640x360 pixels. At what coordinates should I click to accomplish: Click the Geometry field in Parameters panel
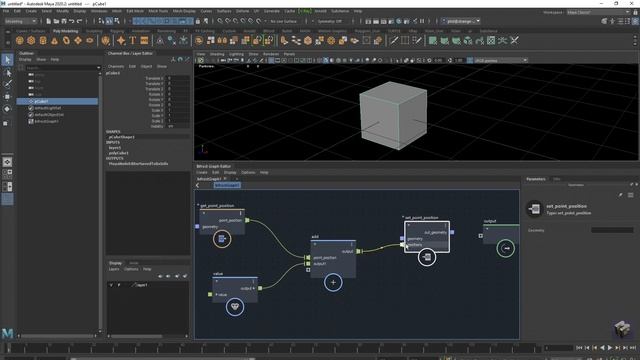(612, 230)
